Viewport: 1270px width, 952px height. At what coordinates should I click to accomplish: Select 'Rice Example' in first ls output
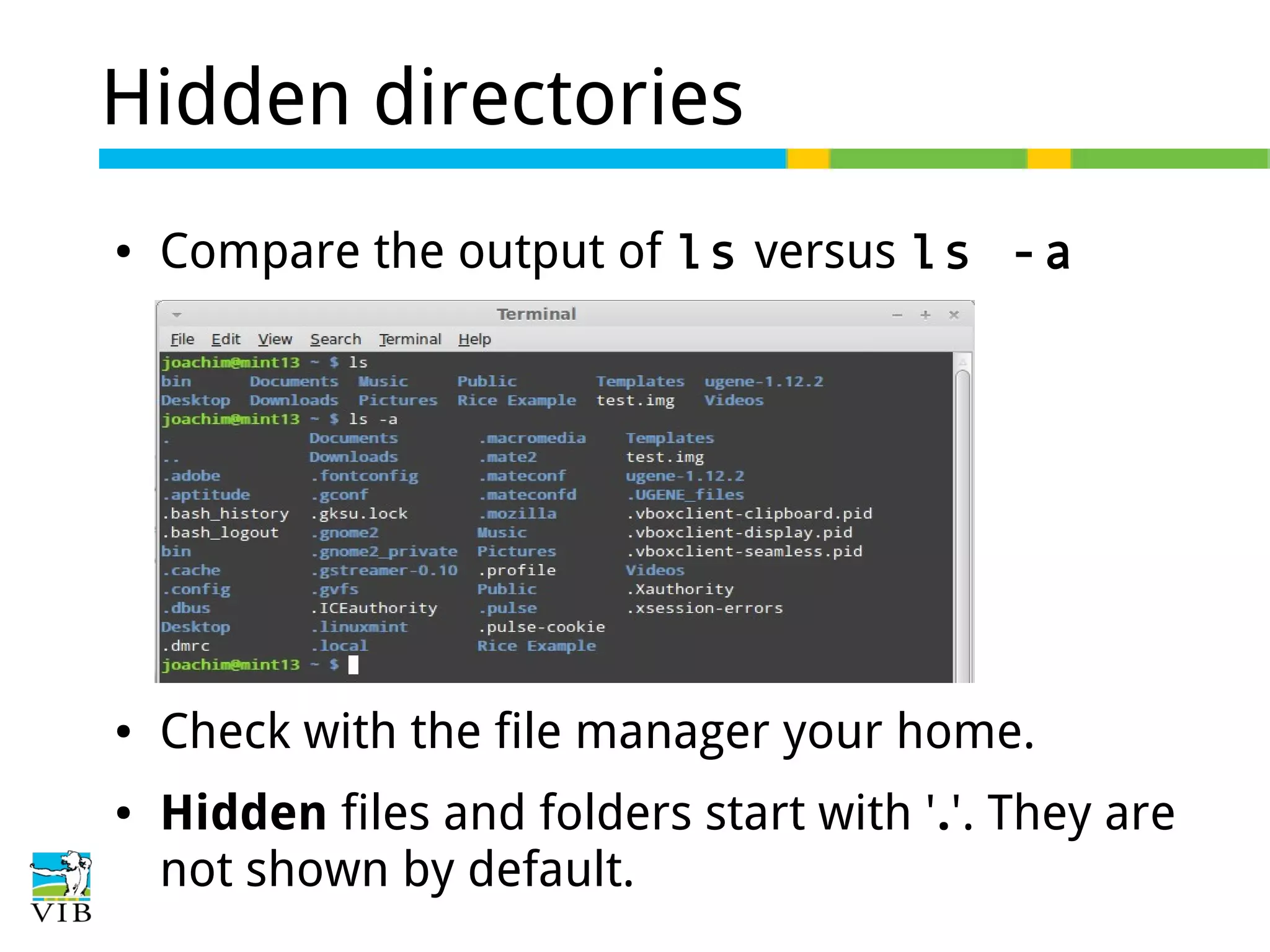pyautogui.click(x=517, y=400)
